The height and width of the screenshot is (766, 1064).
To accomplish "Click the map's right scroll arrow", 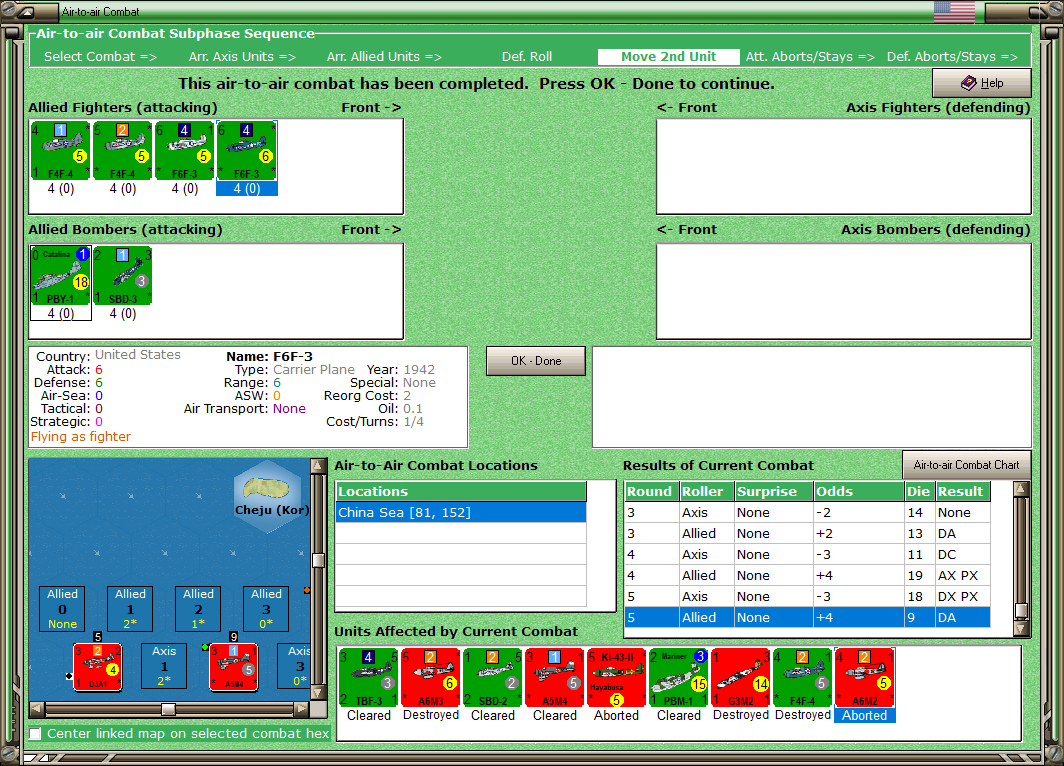I will point(302,709).
